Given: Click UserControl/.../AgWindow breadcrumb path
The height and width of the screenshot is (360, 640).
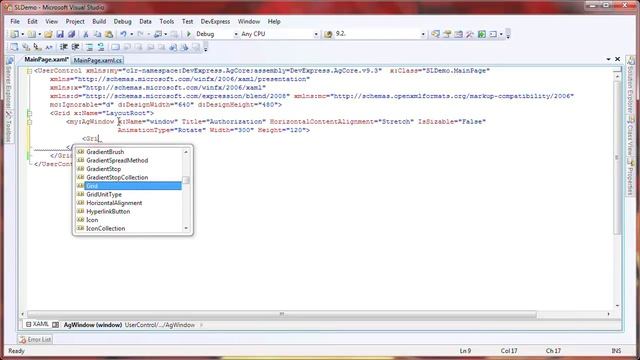Looking at the screenshot, I should point(160,325).
